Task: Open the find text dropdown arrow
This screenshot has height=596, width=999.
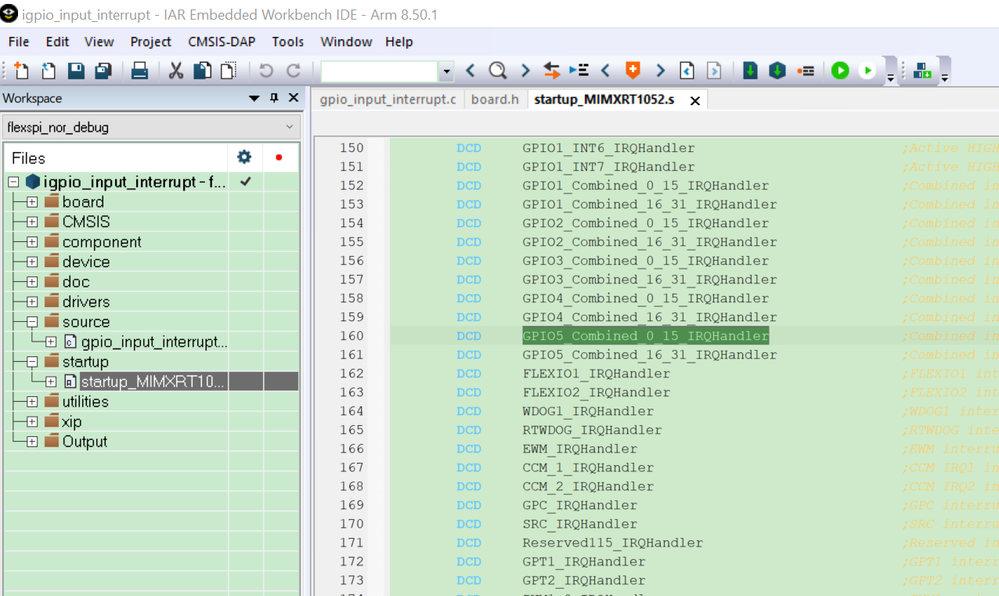Action: coord(447,71)
